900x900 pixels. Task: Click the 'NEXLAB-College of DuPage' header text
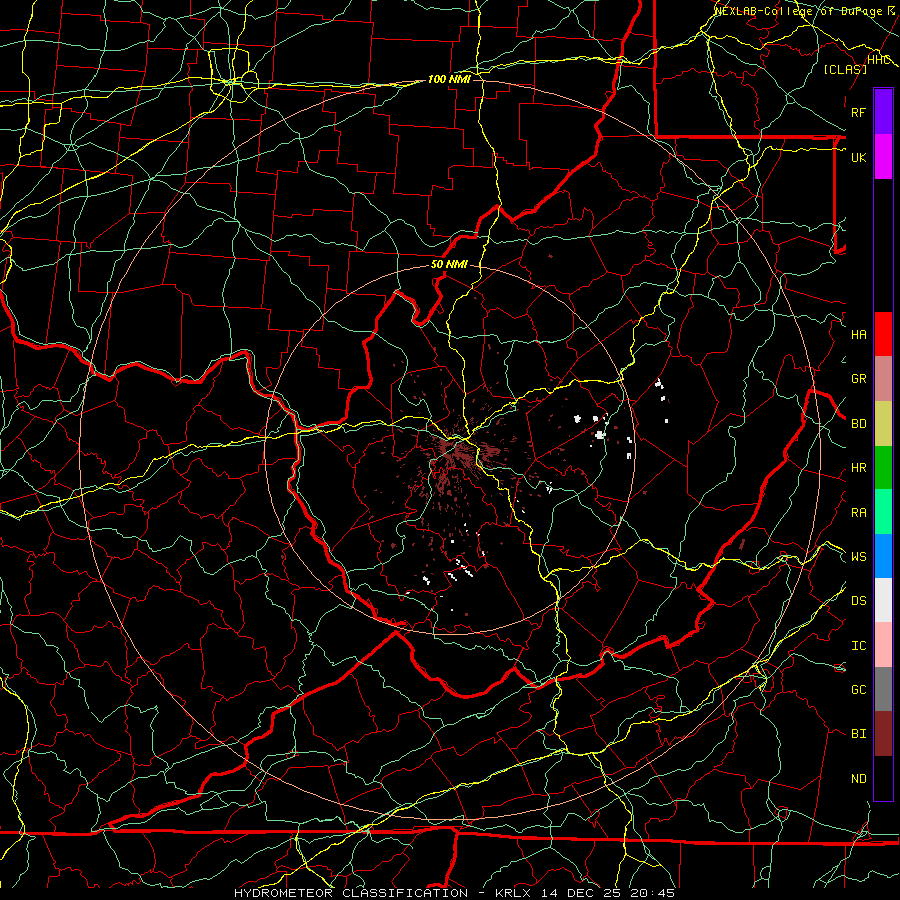point(800,11)
